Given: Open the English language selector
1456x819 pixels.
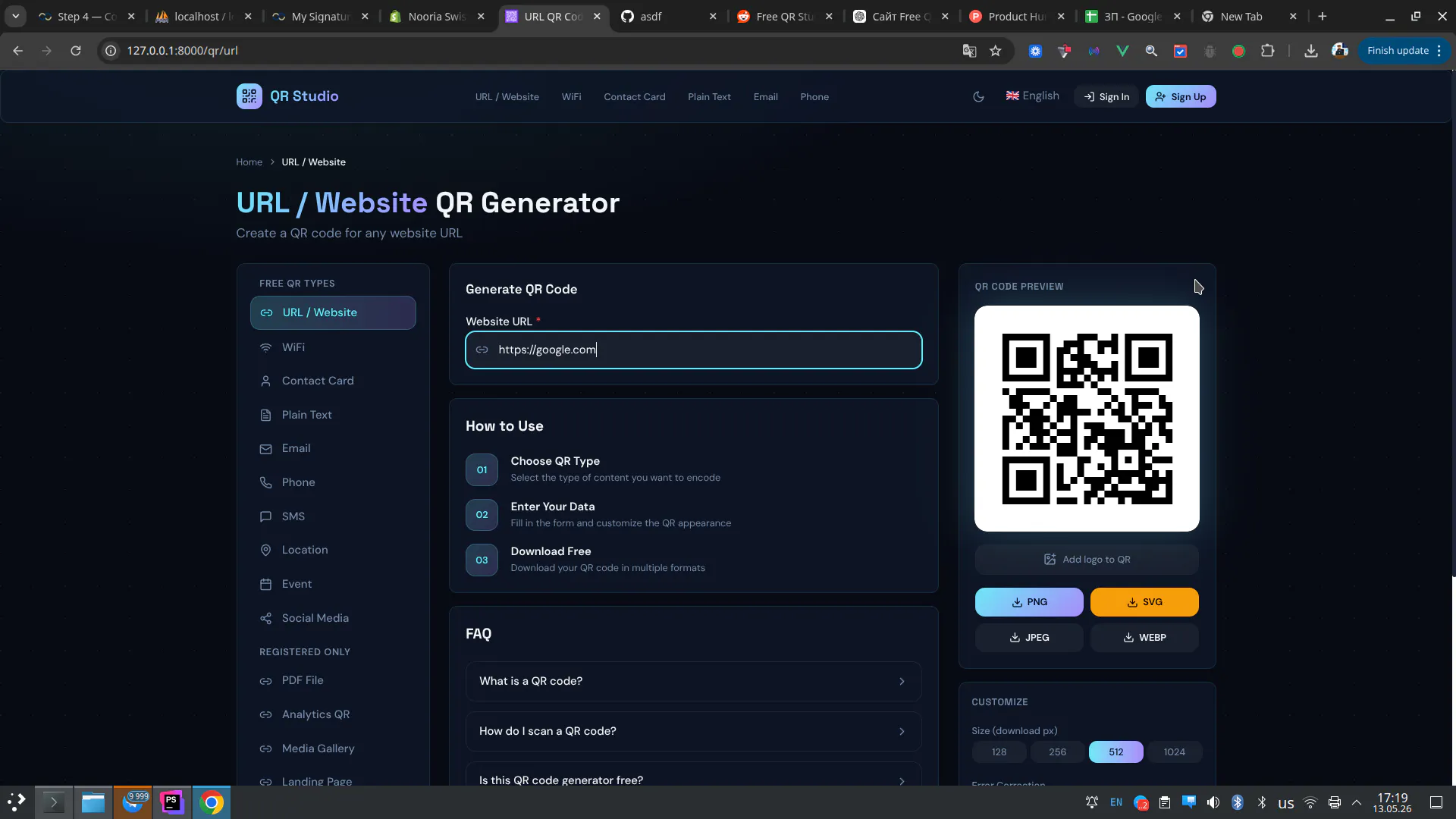Looking at the screenshot, I should coord(1032,96).
